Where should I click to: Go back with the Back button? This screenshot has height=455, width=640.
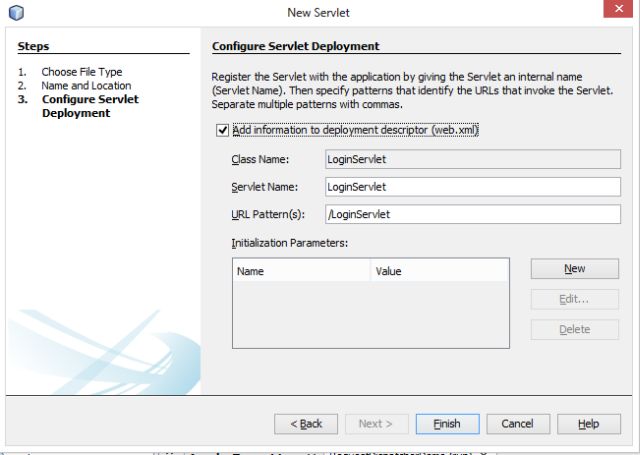[306, 424]
